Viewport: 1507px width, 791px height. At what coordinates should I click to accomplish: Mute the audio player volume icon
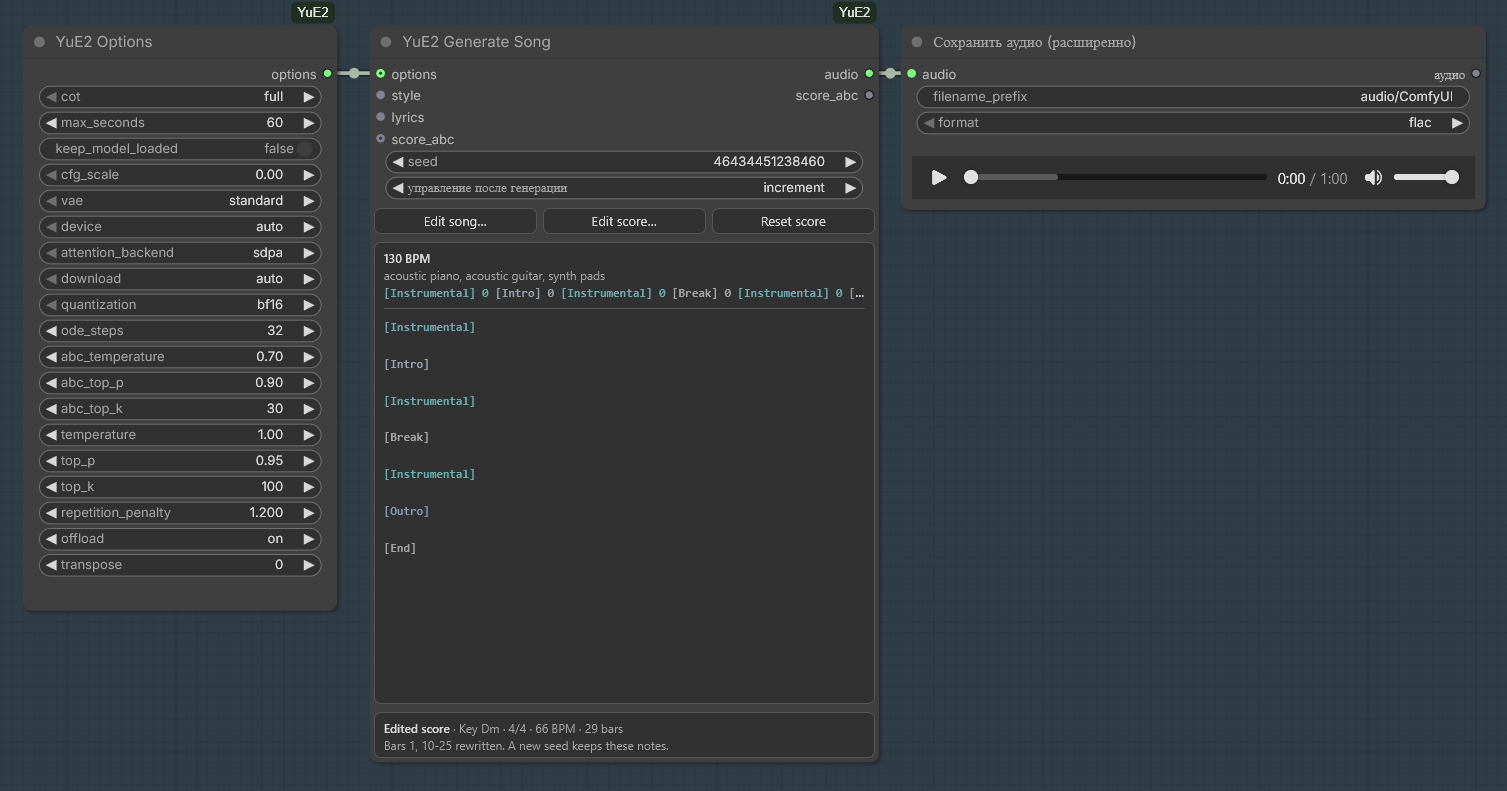click(1373, 178)
